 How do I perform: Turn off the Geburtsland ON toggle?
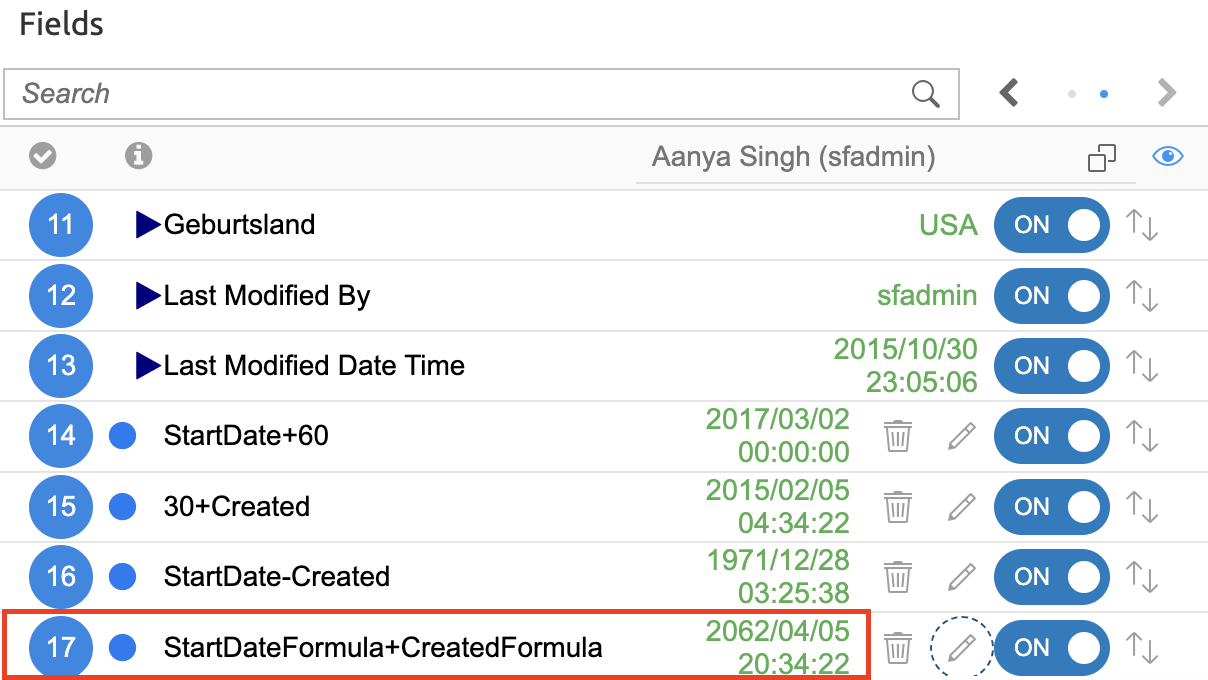click(1051, 225)
